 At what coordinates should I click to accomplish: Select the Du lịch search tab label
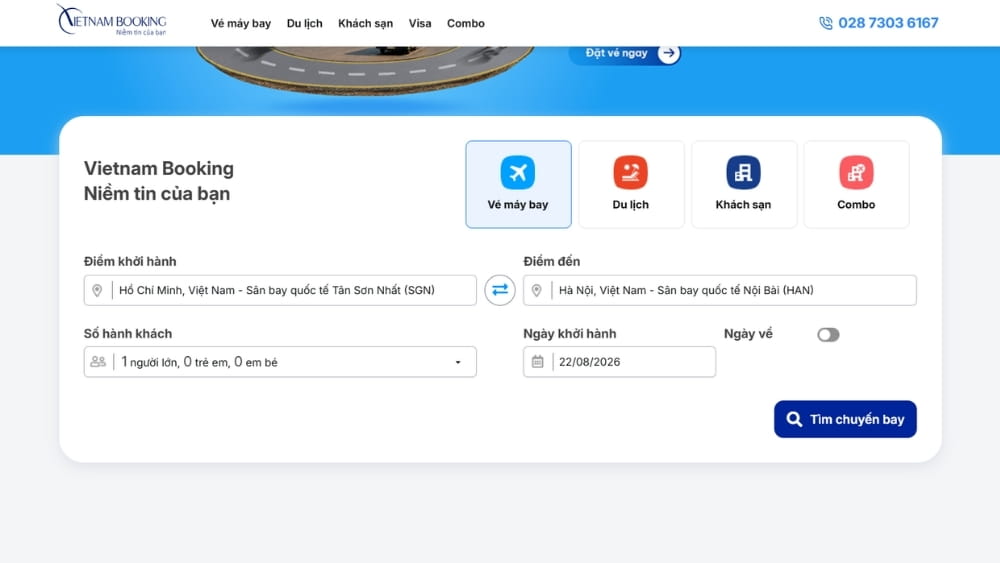point(631,205)
